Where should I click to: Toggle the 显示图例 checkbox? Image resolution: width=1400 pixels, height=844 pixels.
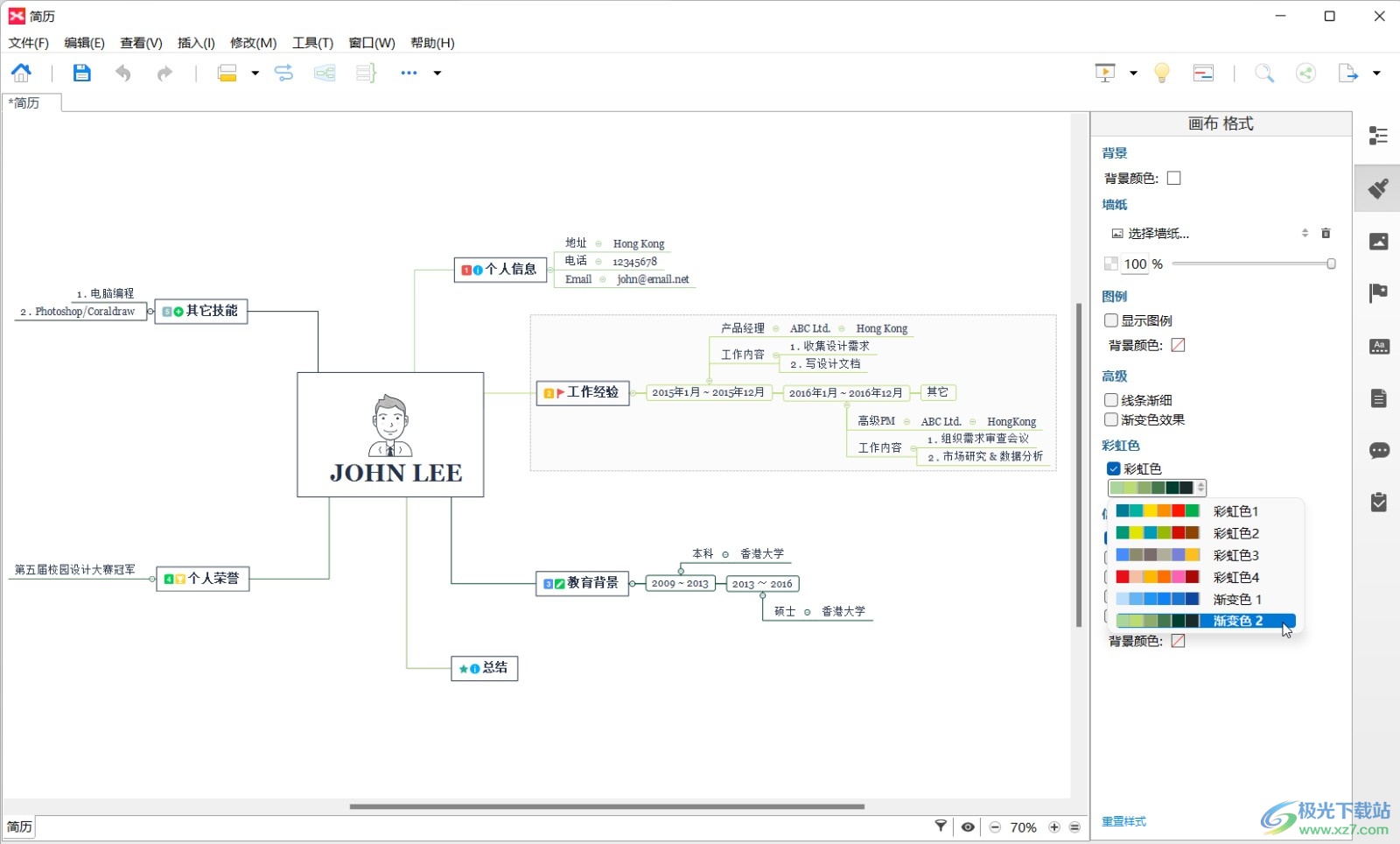[1111, 320]
